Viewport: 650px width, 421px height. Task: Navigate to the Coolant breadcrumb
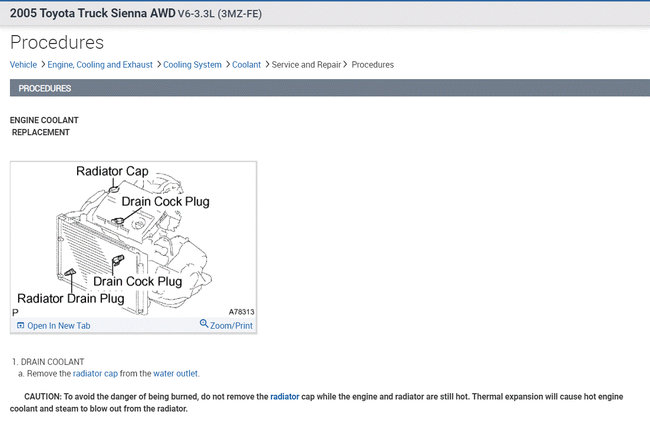246,65
